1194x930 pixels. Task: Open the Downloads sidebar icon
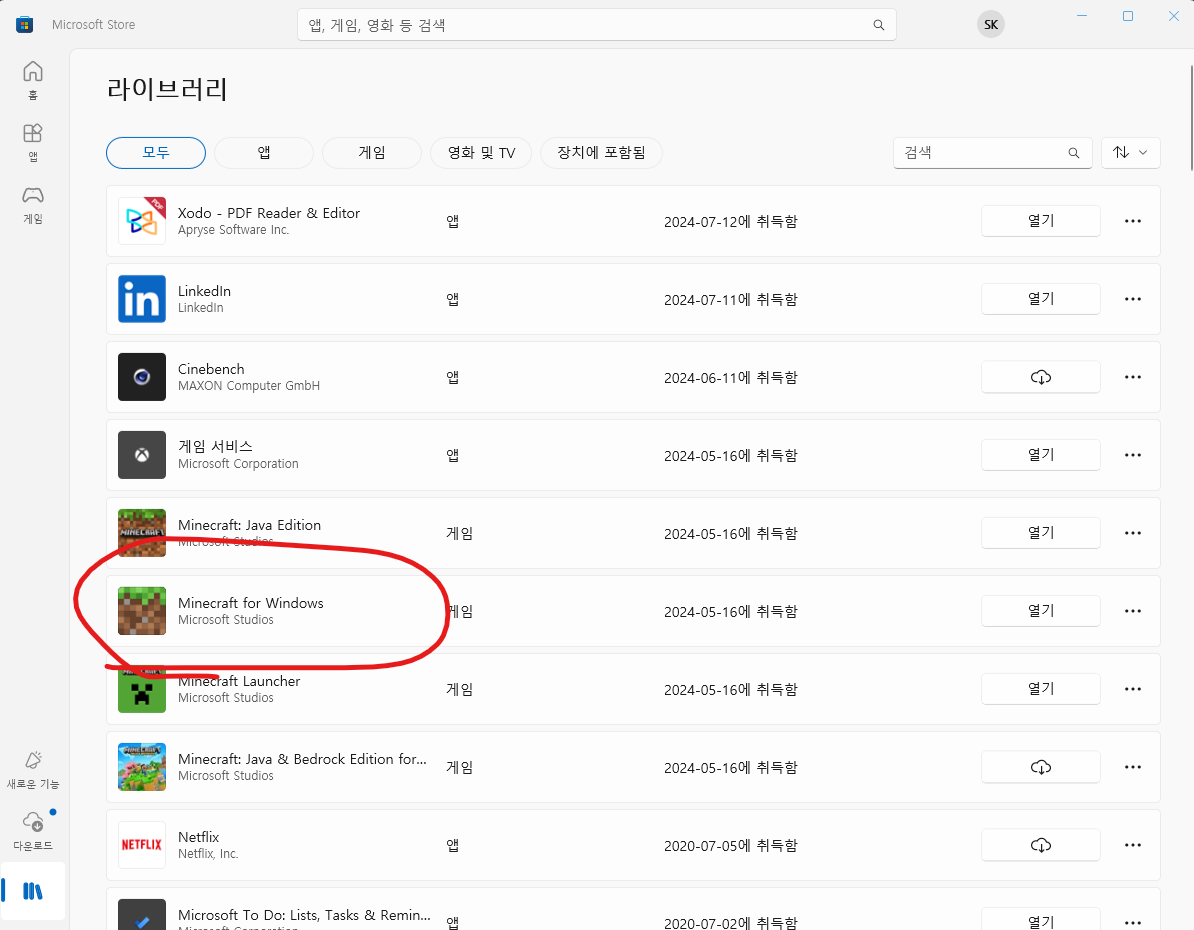33,832
